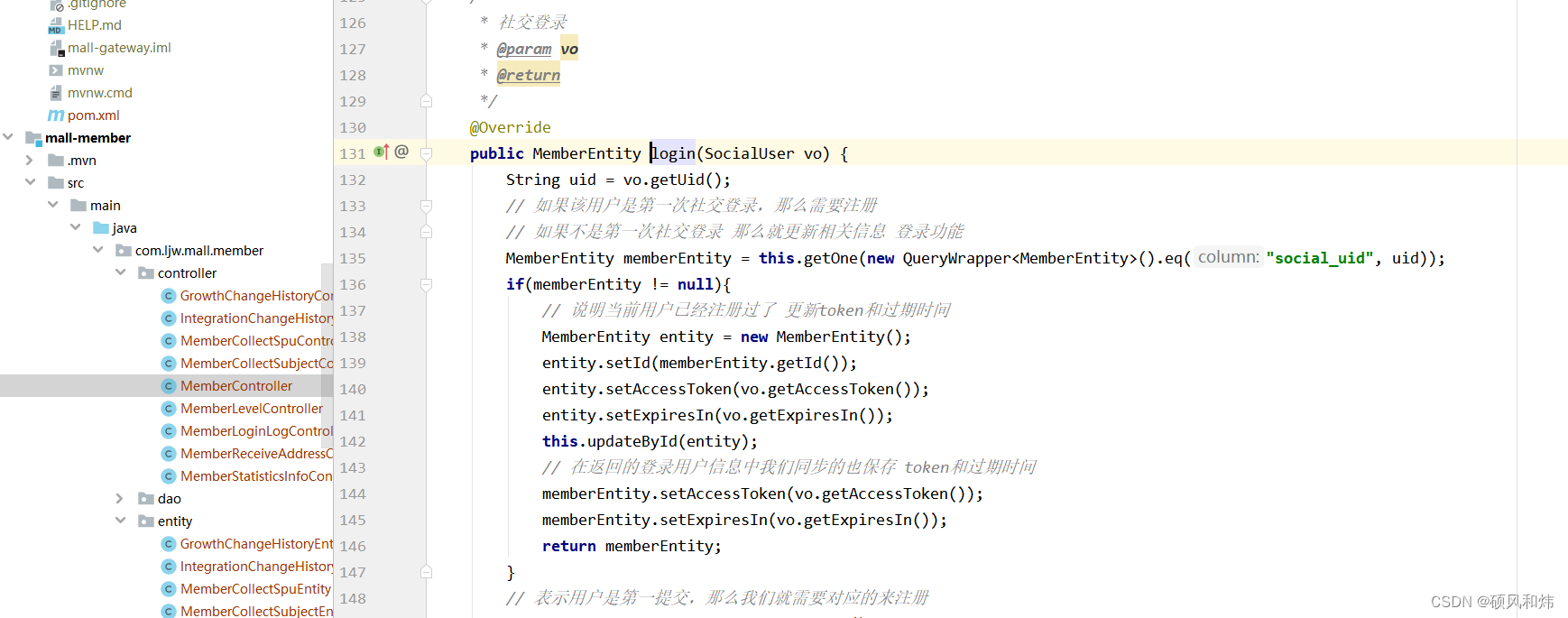
Task: Click the implements-method gutter icon on line 131
Action: pos(382,152)
